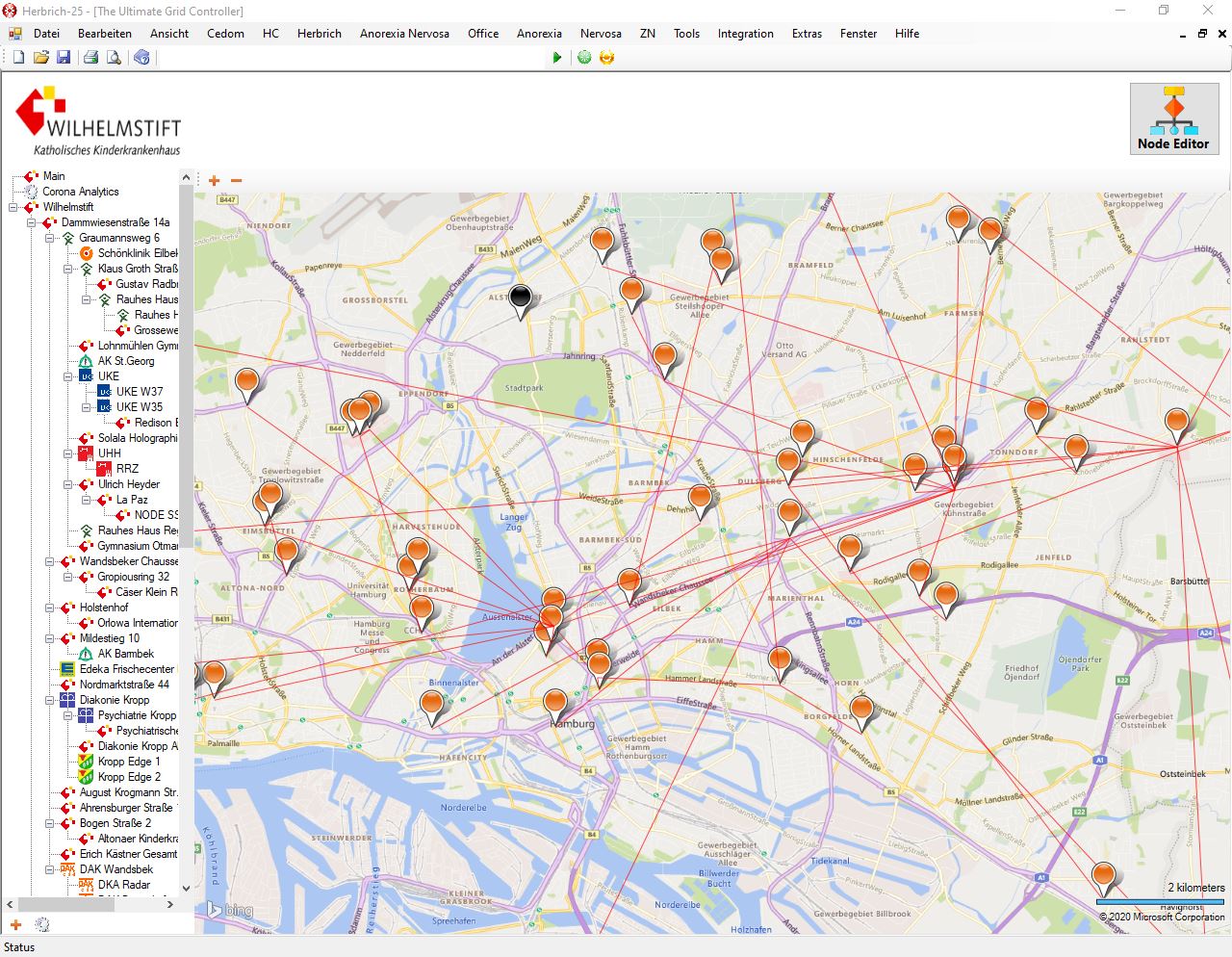1232x957 pixels.
Task: Collapse the Graumannsweg 6 node
Action: point(50,238)
